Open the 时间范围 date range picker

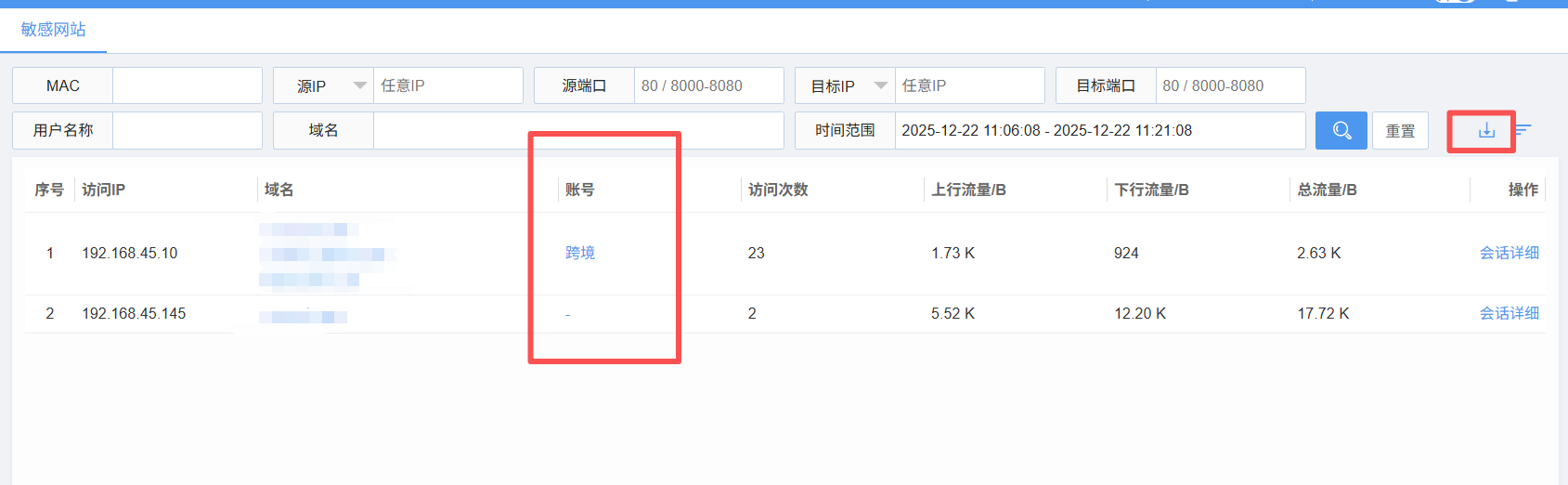[1099, 131]
